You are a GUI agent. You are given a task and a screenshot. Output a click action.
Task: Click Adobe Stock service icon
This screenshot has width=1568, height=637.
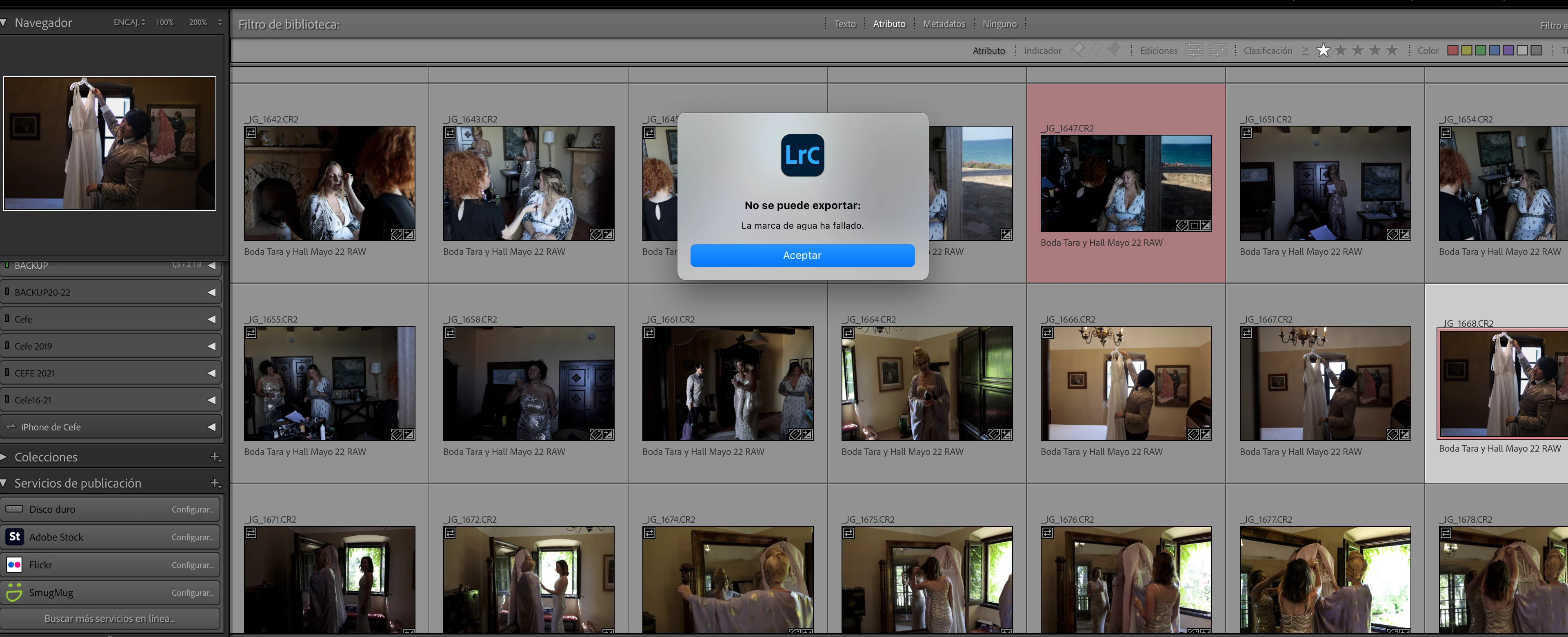pyautogui.click(x=15, y=537)
